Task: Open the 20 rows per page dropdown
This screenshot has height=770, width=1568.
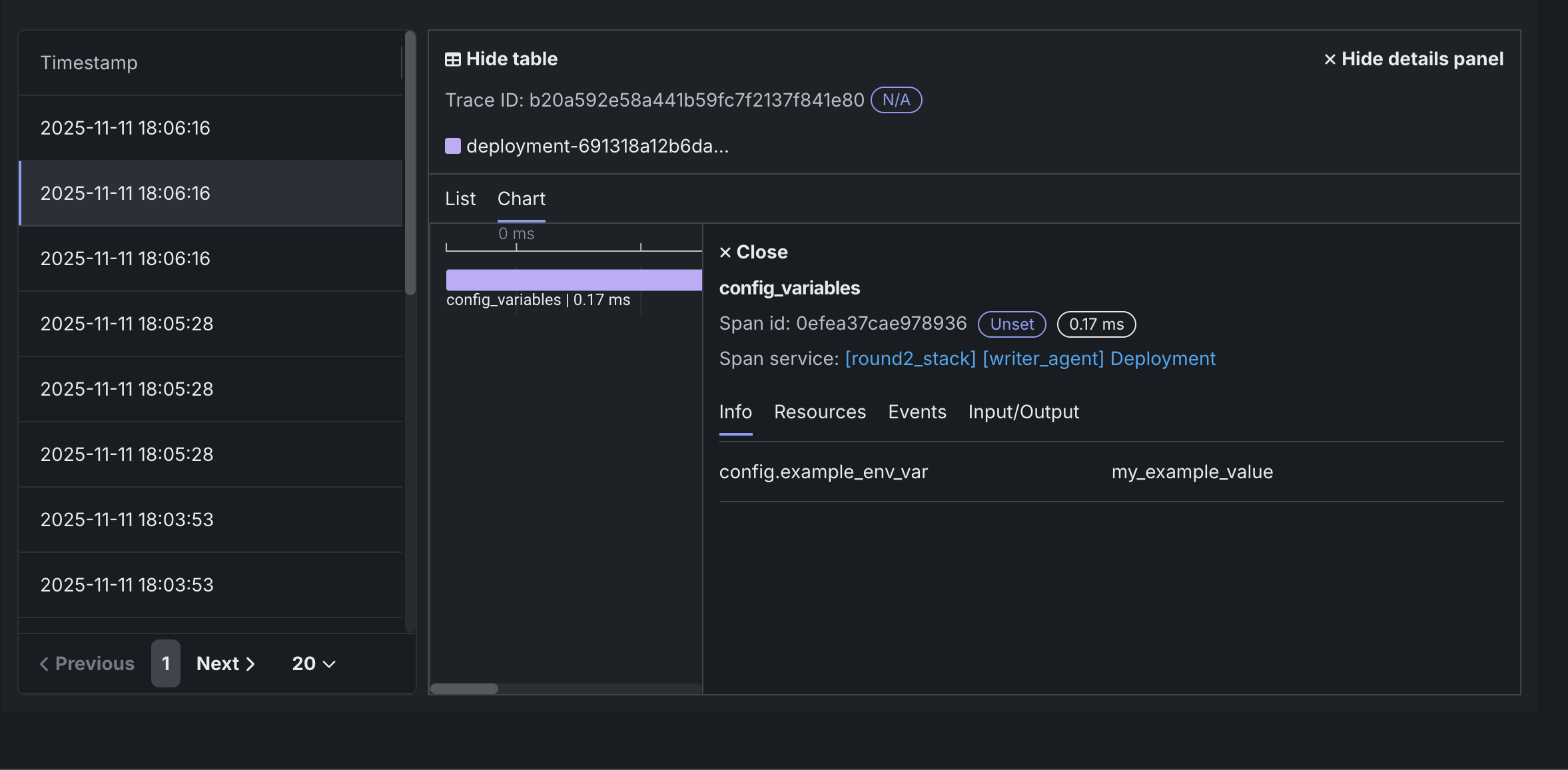Action: pyautogui.click(x=313, y=664)
